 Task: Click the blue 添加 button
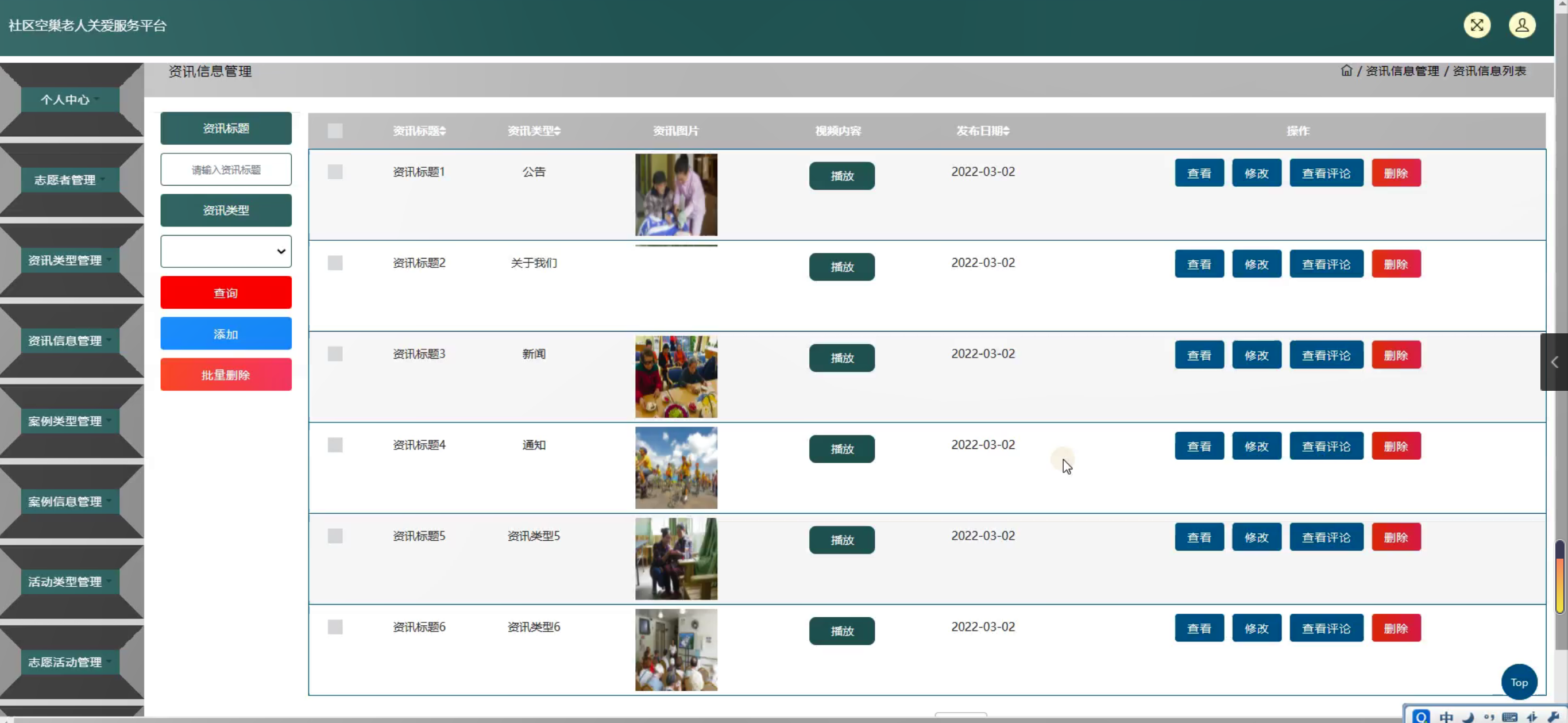[x=226, y=334]
